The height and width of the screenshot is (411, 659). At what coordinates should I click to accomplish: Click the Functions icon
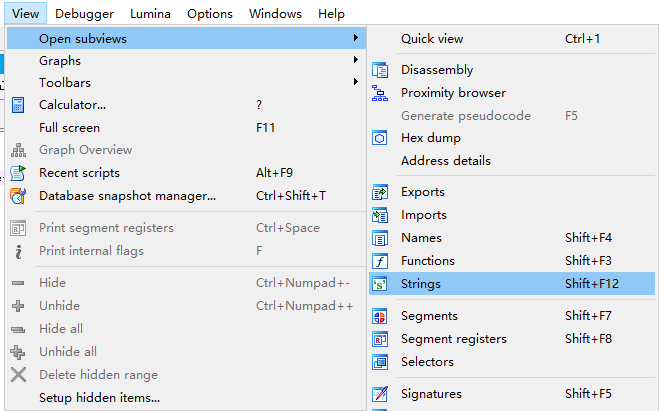pos(380,261)
